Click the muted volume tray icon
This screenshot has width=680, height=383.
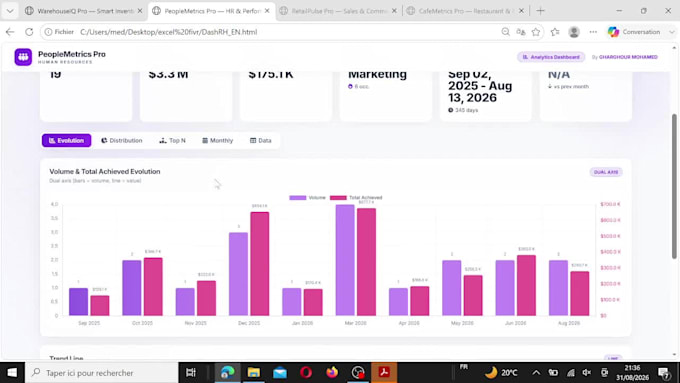tap(587, 373)
